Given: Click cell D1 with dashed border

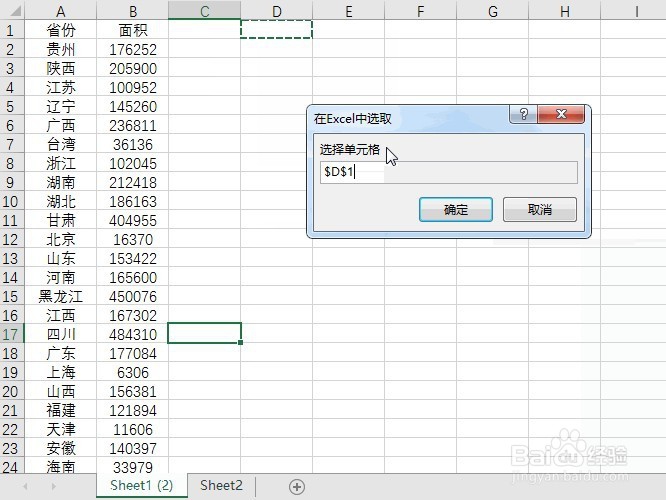Looking at the screenshot, I should pos(277,29).
